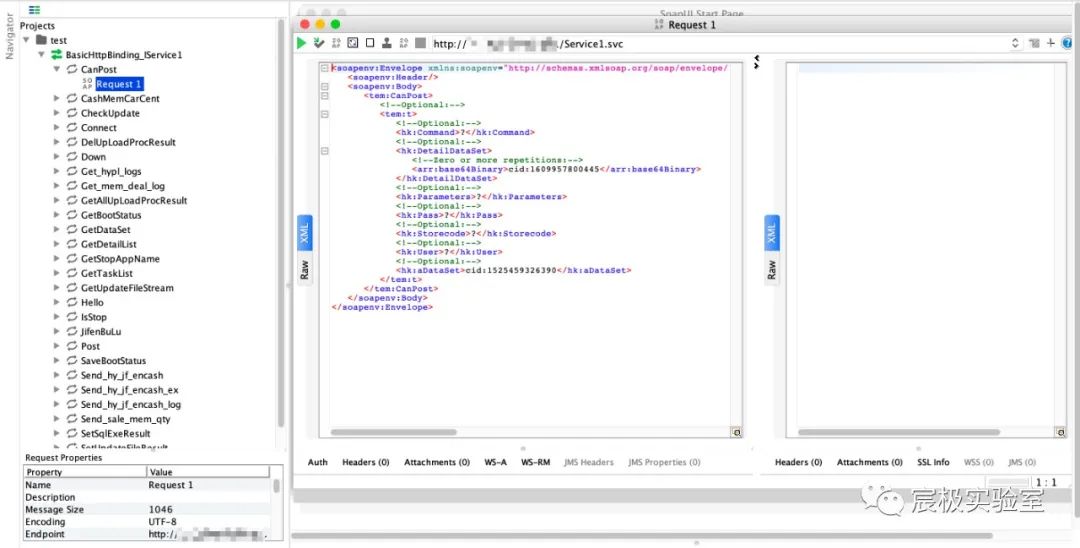The width and height of the screenshot is (1080, 548).
Task: Click the Navigator vertical side tab
Action: (10, 37)
